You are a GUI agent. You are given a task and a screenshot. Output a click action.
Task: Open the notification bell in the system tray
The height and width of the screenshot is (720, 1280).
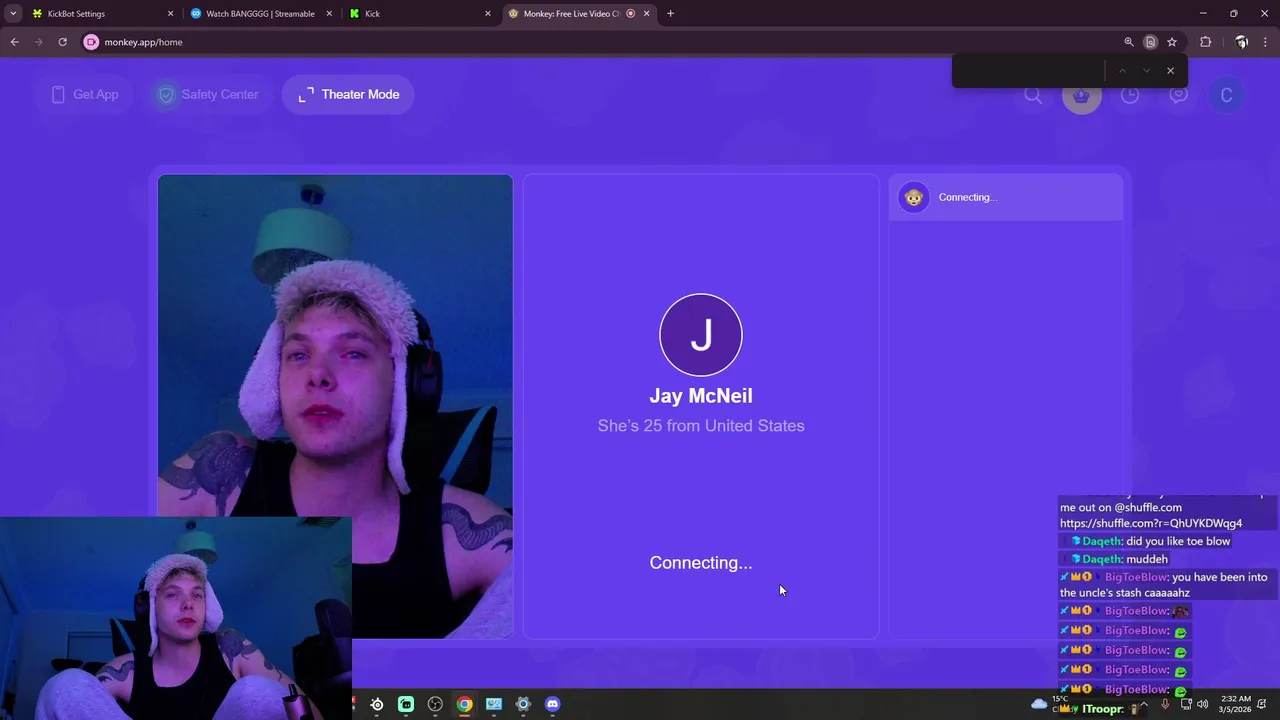(x=1263, y=704)
